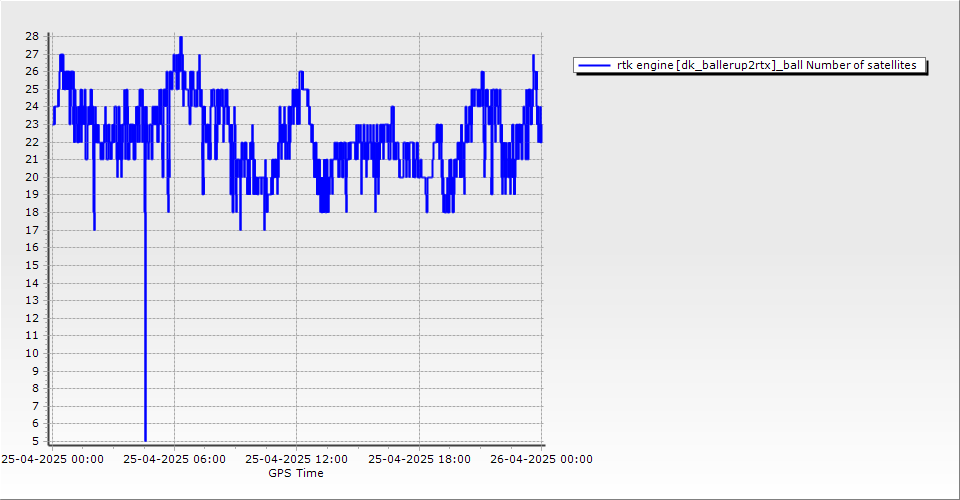Select the '26-04-2025 00:00' x-axis label
This screenshot has height=500, width=960.
541,459
